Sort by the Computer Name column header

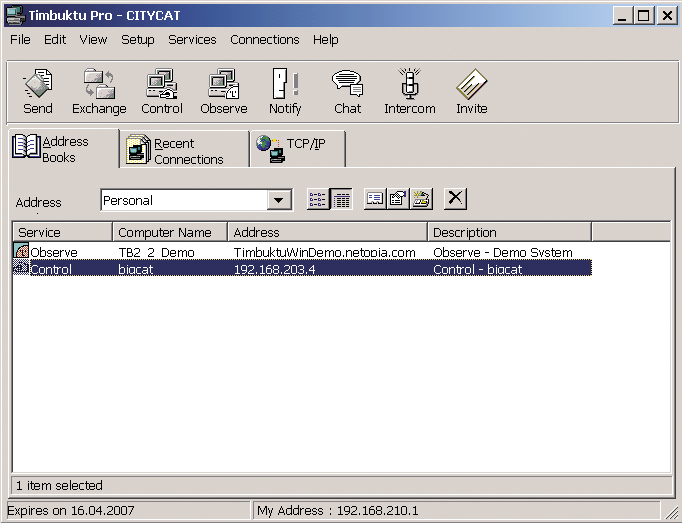(x=170, y=232)
